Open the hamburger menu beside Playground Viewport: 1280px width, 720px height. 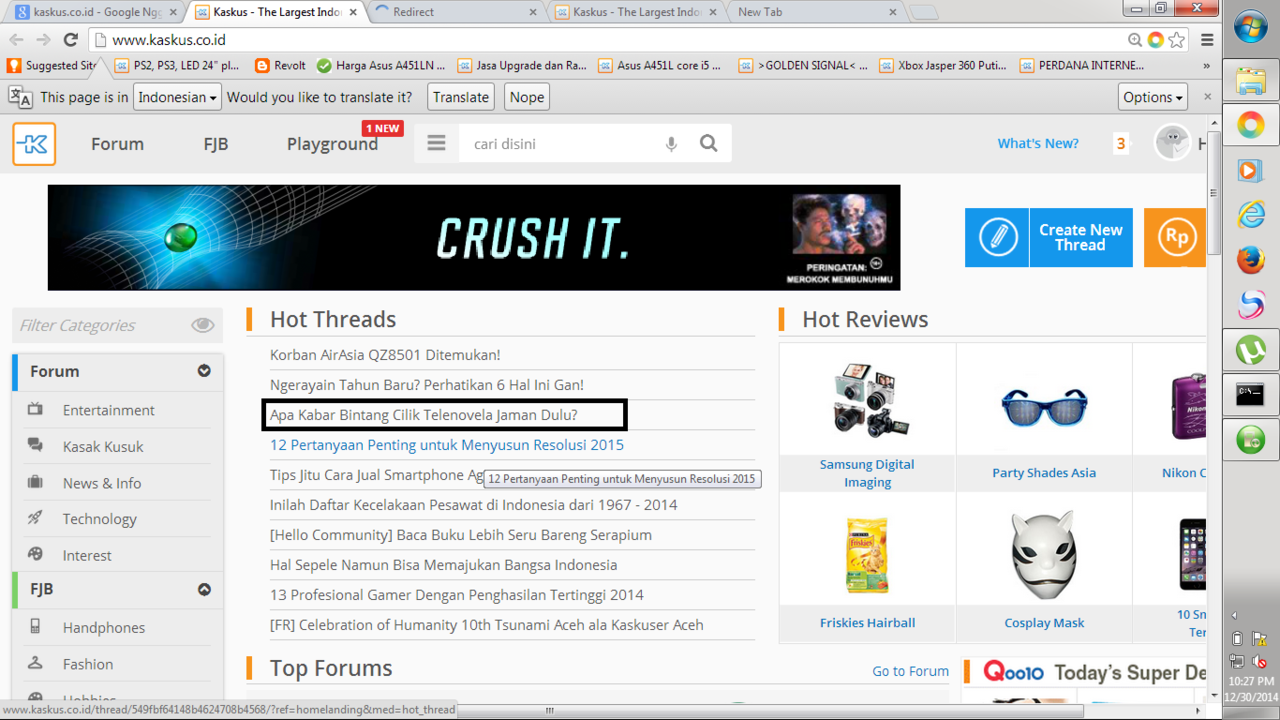(436, 143)
